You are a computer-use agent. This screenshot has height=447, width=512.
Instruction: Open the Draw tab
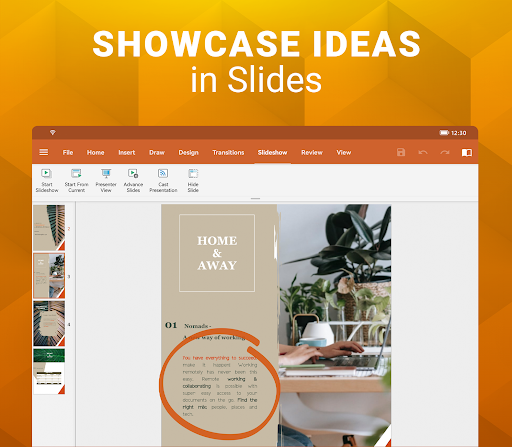pos(157,152)
